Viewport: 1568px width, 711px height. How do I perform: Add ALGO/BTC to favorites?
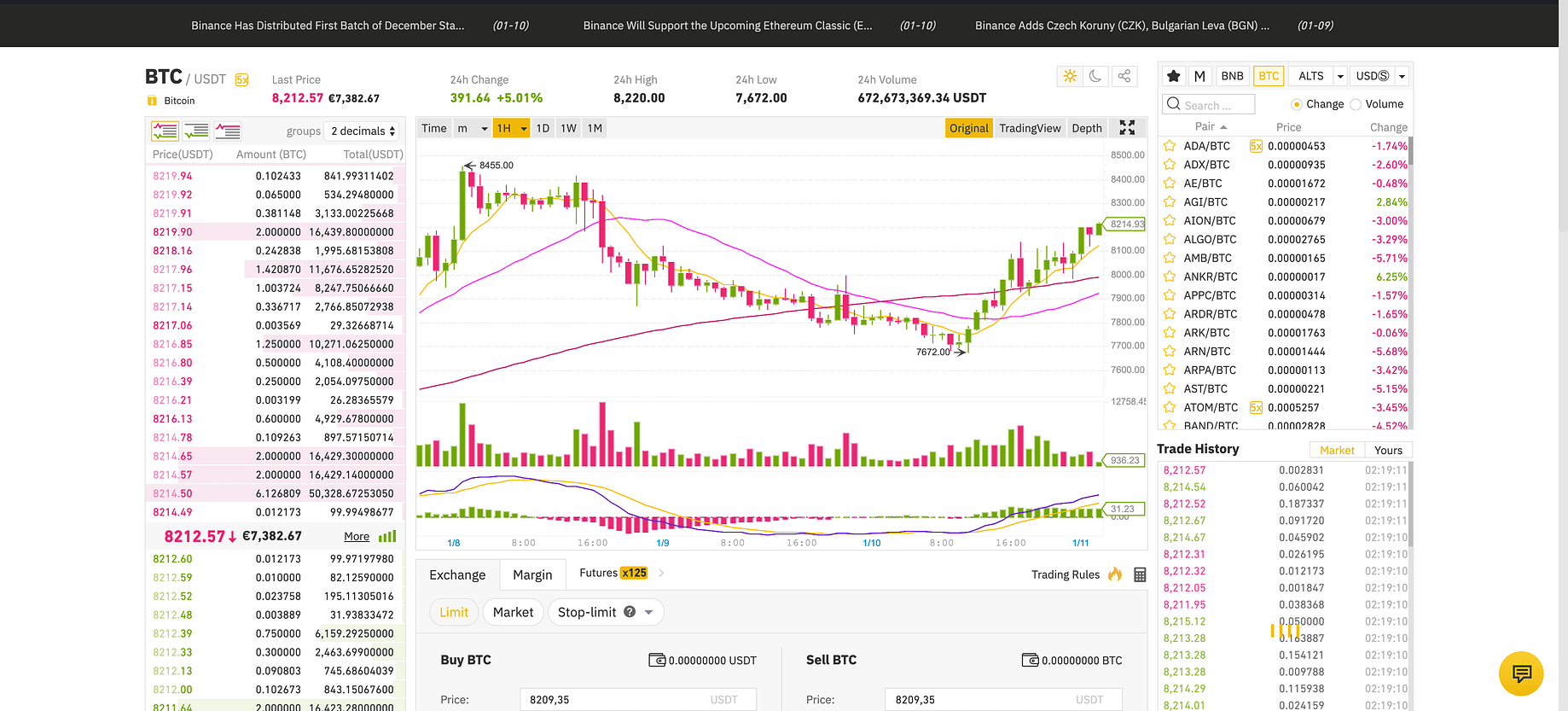pyautogui.click(x=1170, y=239)
